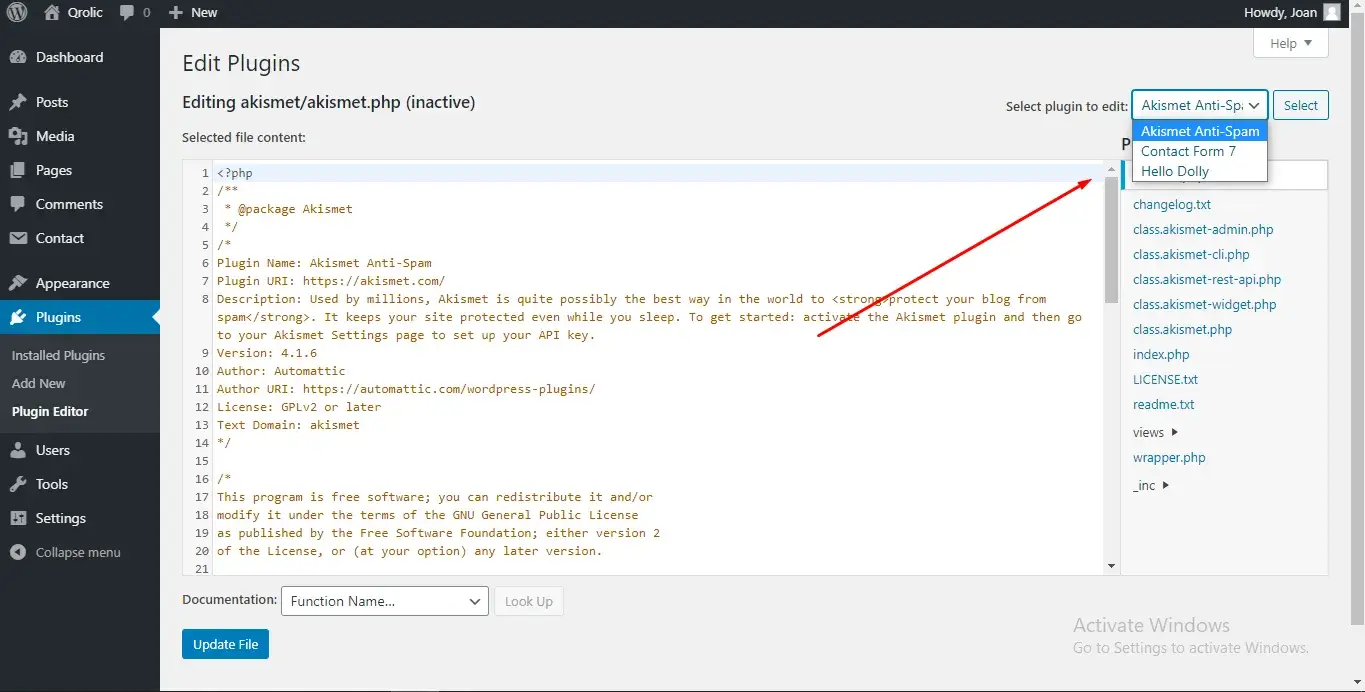Viewport: 1365px width, 692px height.
Task: Click Joan's user avatar icon
Action: tap(1331, 13)
